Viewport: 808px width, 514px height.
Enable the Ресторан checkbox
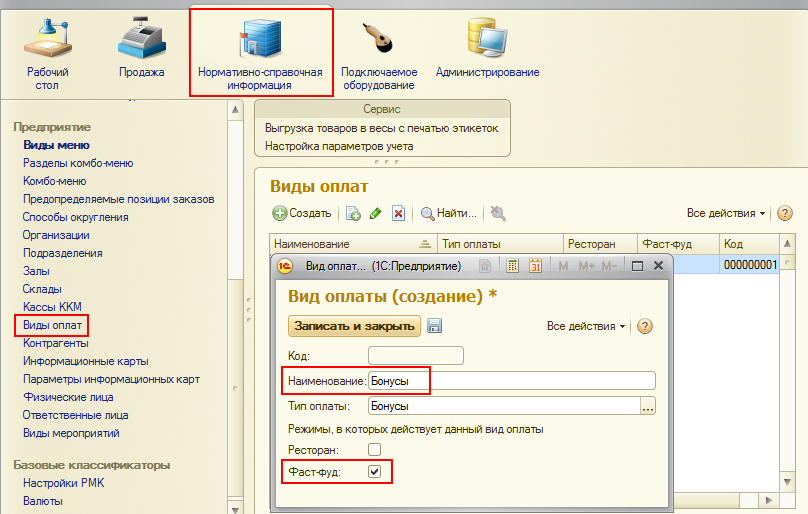tap(375, 450)
